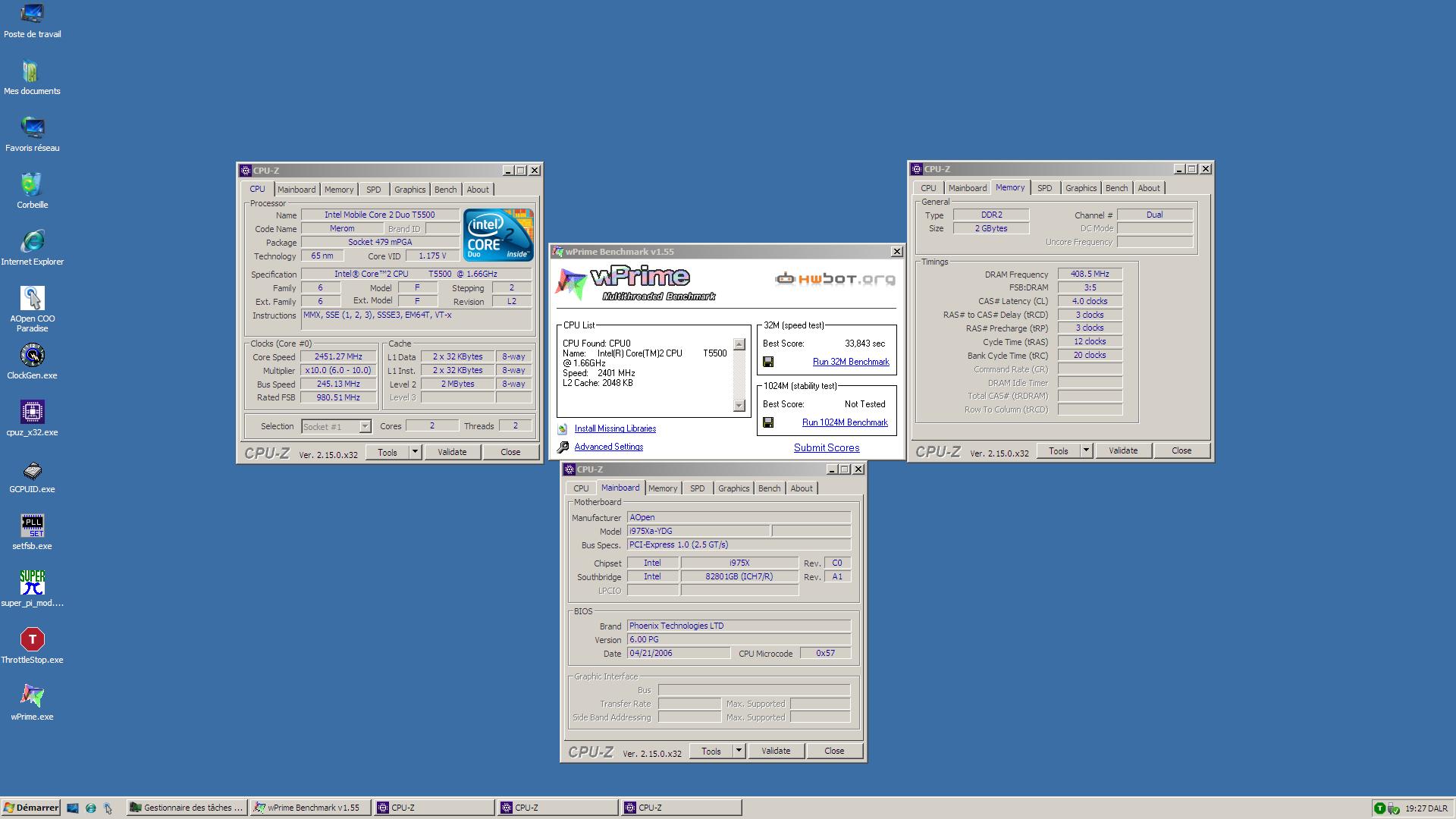Launch cpuz_x32.exe desktop icon
The height and width of the screenshot is (819, 1456).
coord(32,419)
